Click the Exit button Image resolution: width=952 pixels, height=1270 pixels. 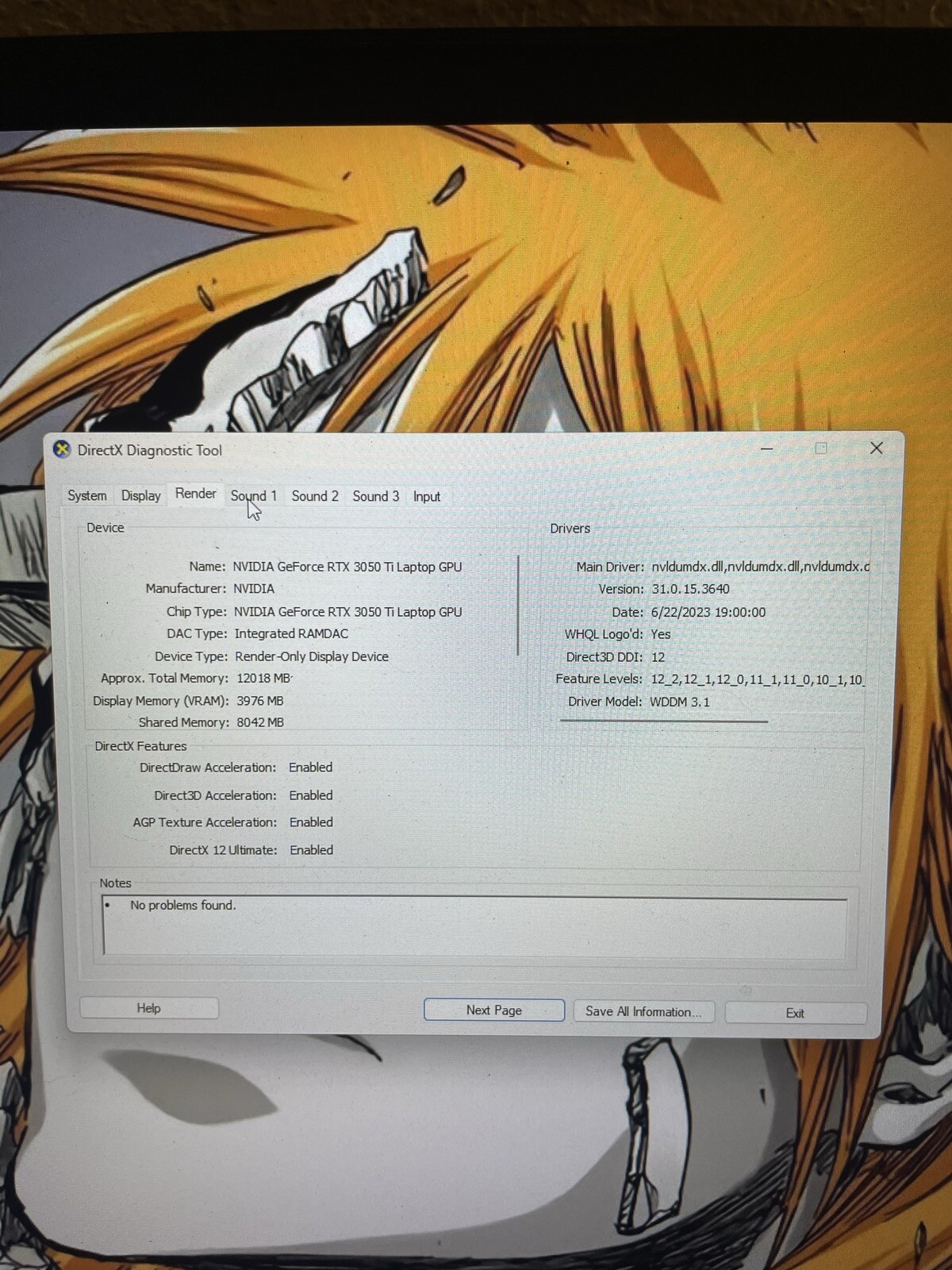[x=796, y=1013]
